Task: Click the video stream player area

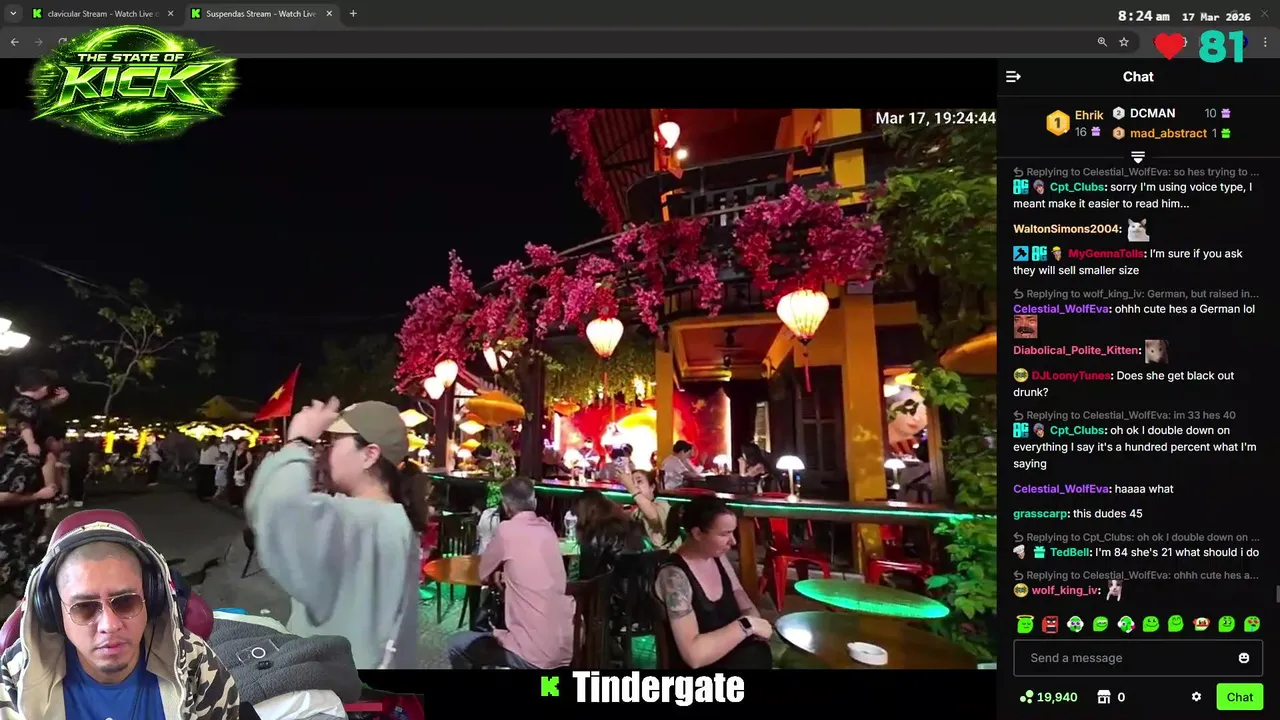Action: (498, 388)
